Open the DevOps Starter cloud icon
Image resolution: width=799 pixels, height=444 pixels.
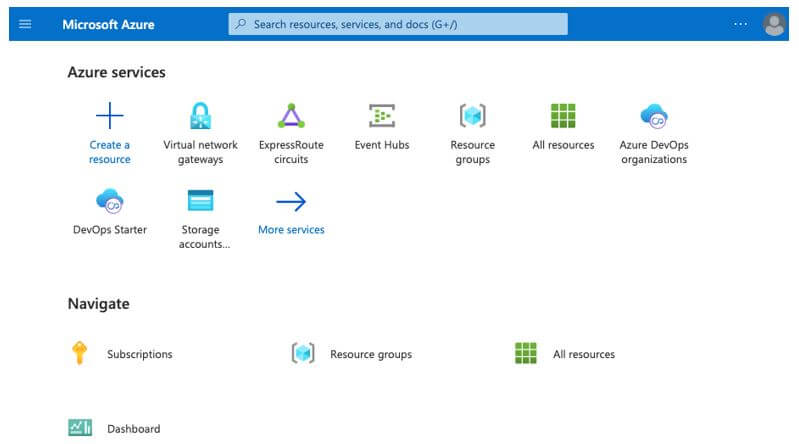click(x=110, y=201)
